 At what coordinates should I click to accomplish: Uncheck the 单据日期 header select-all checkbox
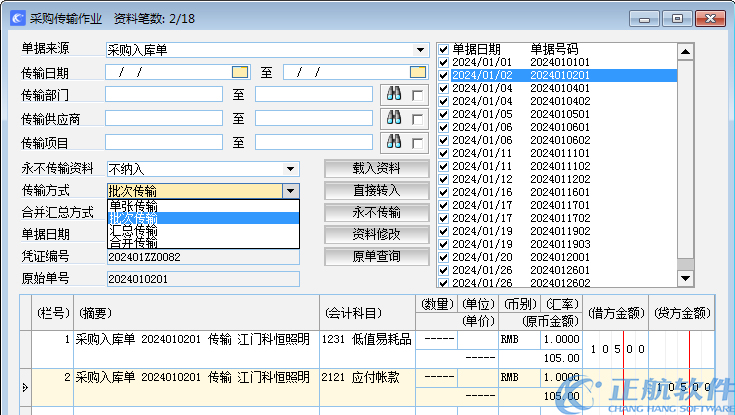[444, 49]
